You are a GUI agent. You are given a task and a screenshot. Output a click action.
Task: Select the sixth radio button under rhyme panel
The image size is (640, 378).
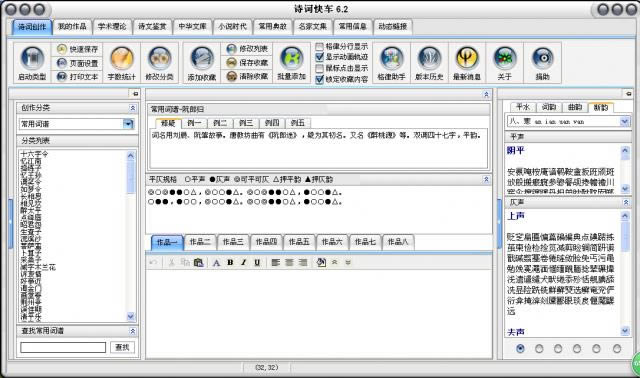pyautogui.click(x=617, y=349)
